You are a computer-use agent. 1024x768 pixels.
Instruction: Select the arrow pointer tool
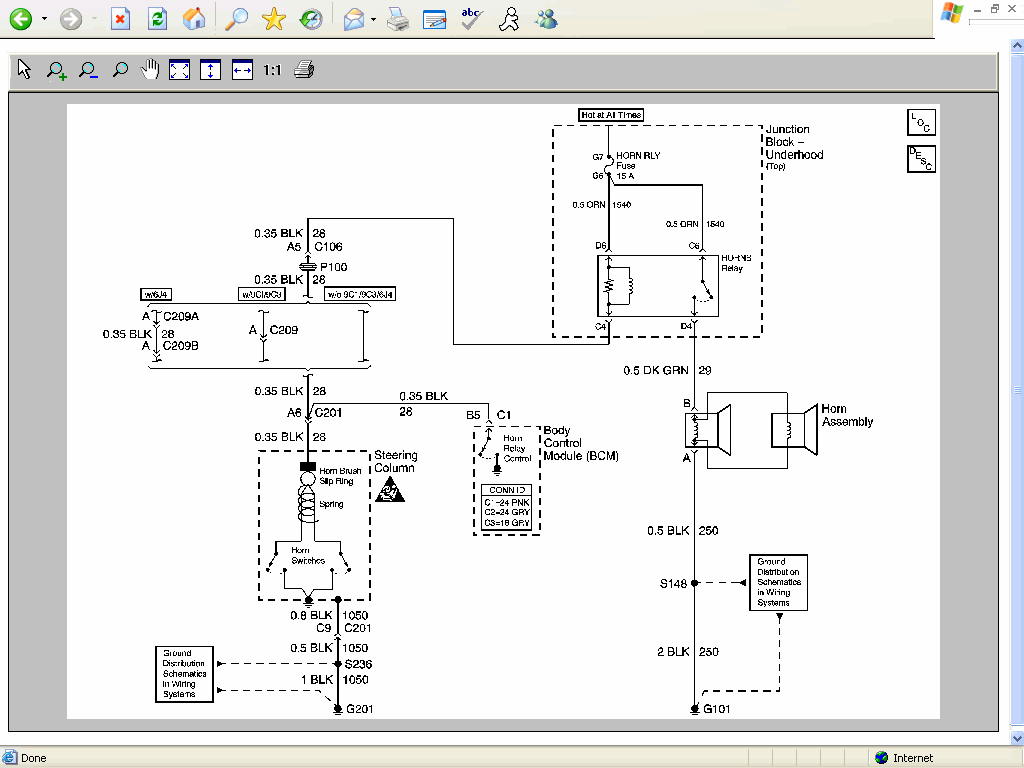coord(22,69)
